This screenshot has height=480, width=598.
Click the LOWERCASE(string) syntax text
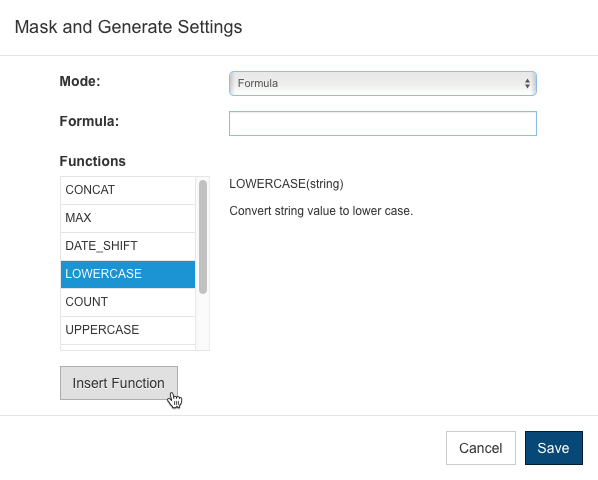(286, 184)
